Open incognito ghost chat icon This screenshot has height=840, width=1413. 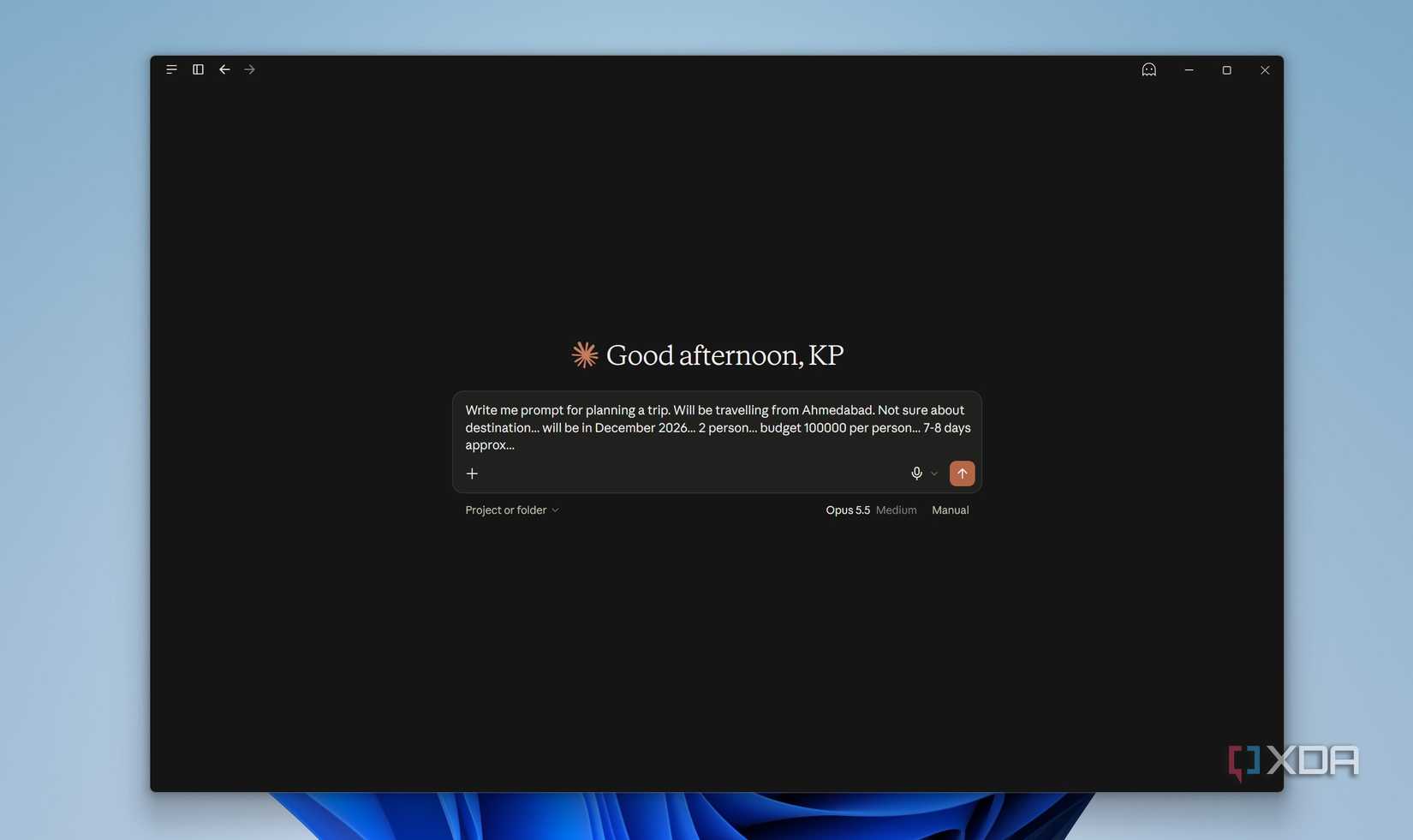pos(1149,69)
